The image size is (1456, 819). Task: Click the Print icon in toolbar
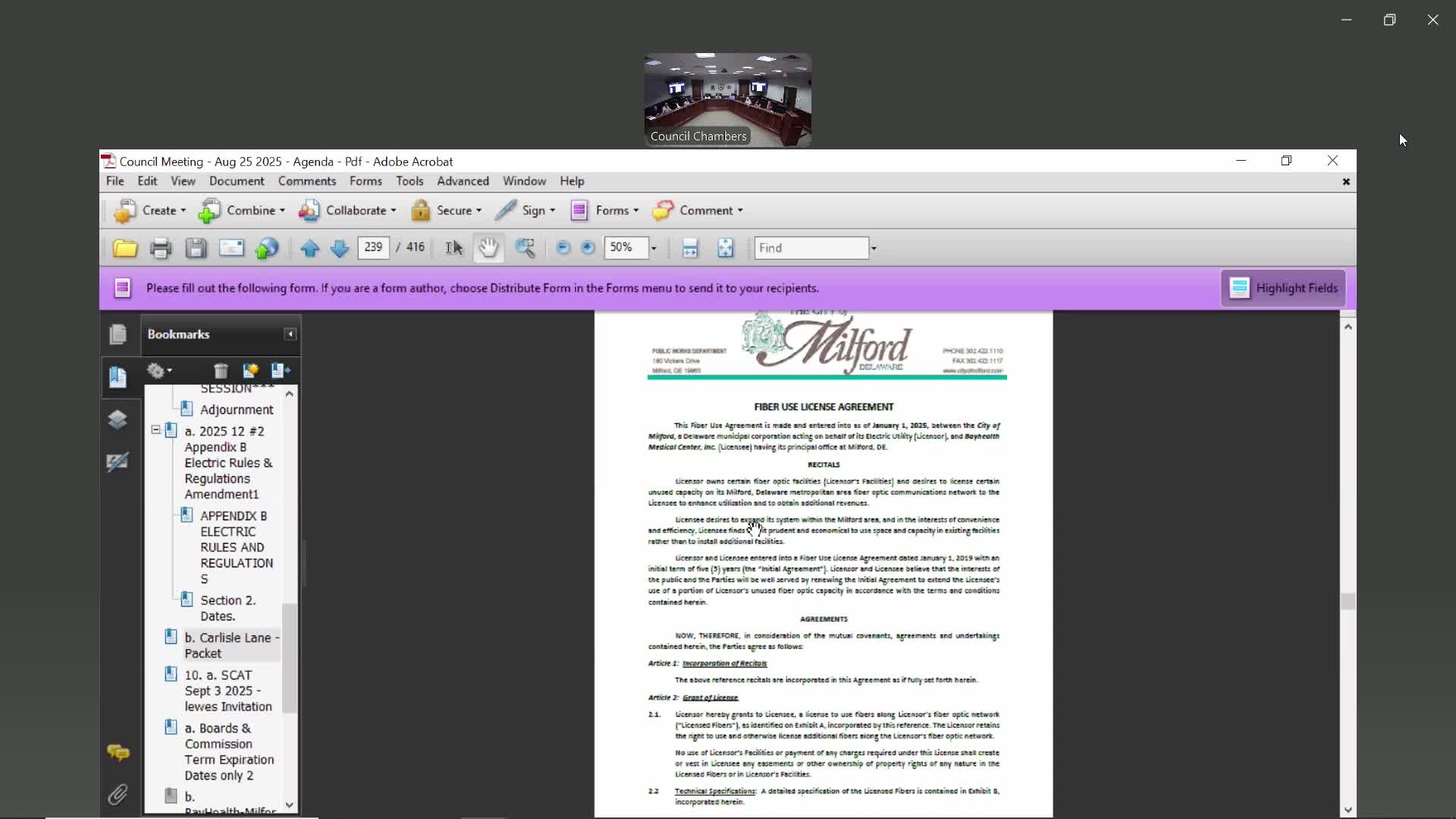pyautogui.click(x=160, y=248)
